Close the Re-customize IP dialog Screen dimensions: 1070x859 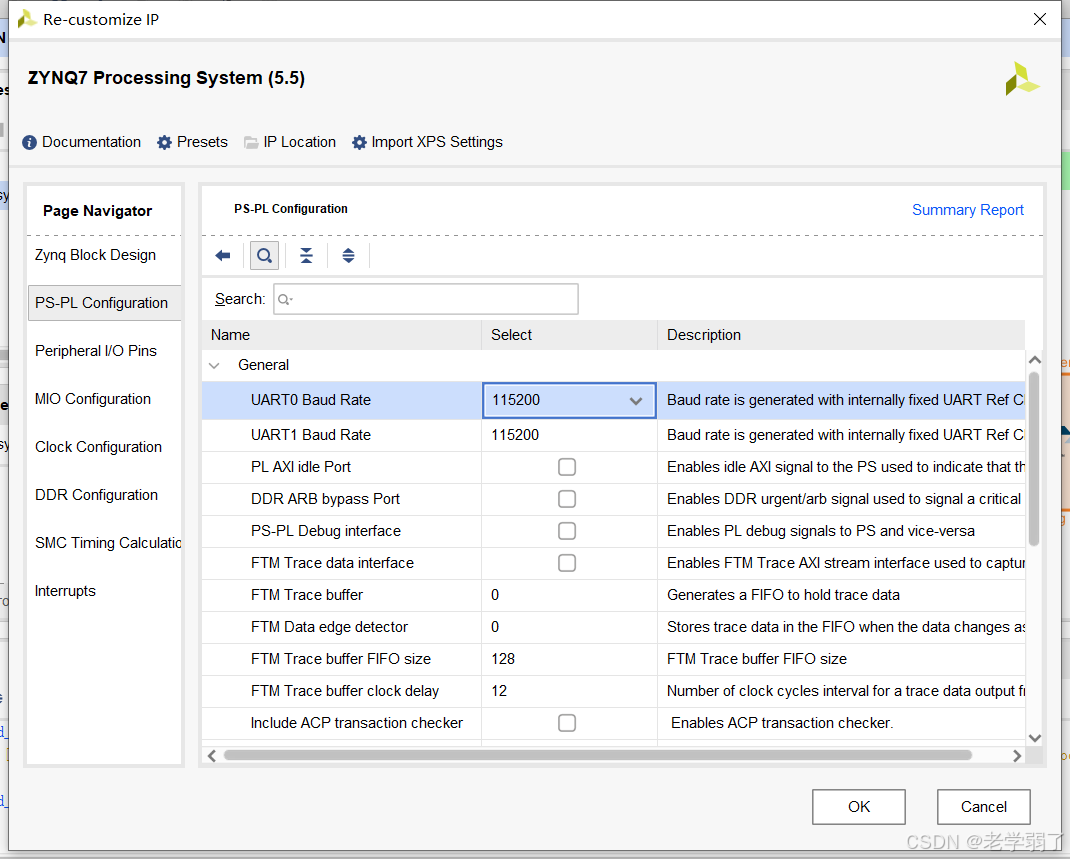(1039, 19)
